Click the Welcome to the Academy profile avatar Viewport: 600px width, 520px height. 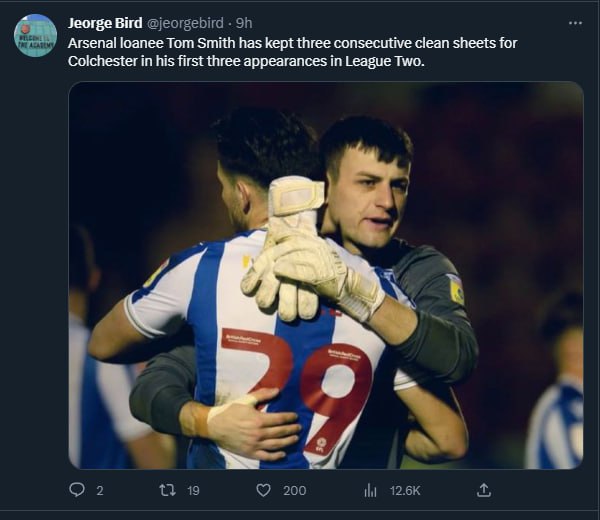[35, 35]
